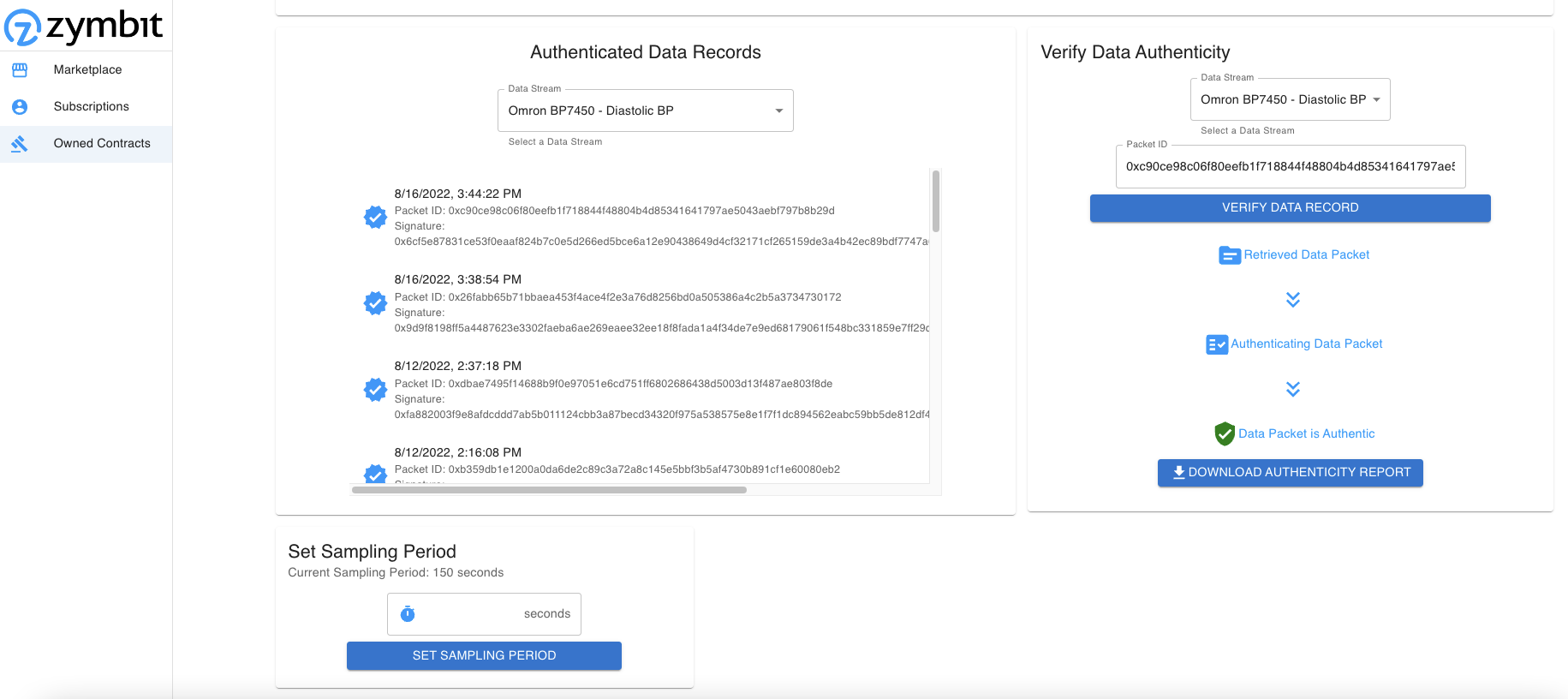Viewport: 1568px width, 699px height.
Task: Click the Subscriptions account icon
Action: tap(20, 106)
